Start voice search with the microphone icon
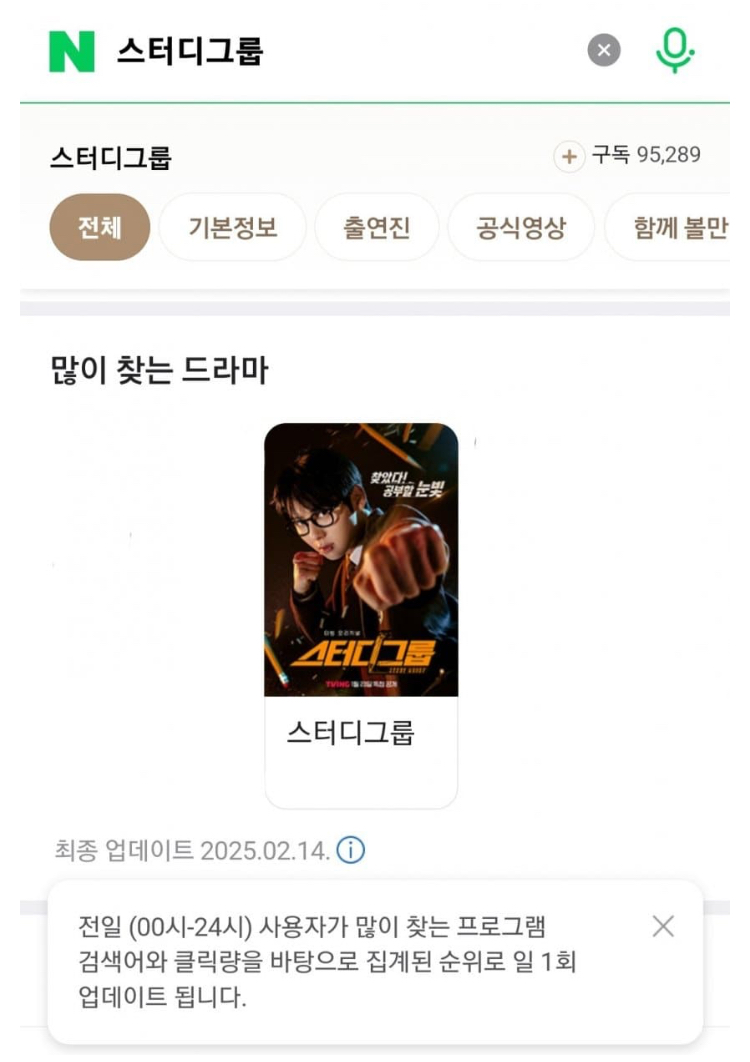This screenshot has width=750, height=1062. [675, 51]
